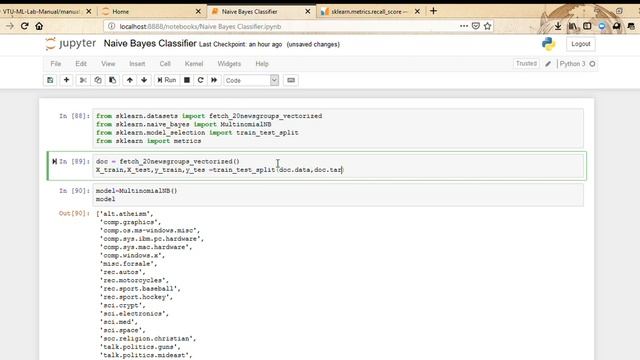
Task: Copy selected cells icon
Action: (98, 80)
